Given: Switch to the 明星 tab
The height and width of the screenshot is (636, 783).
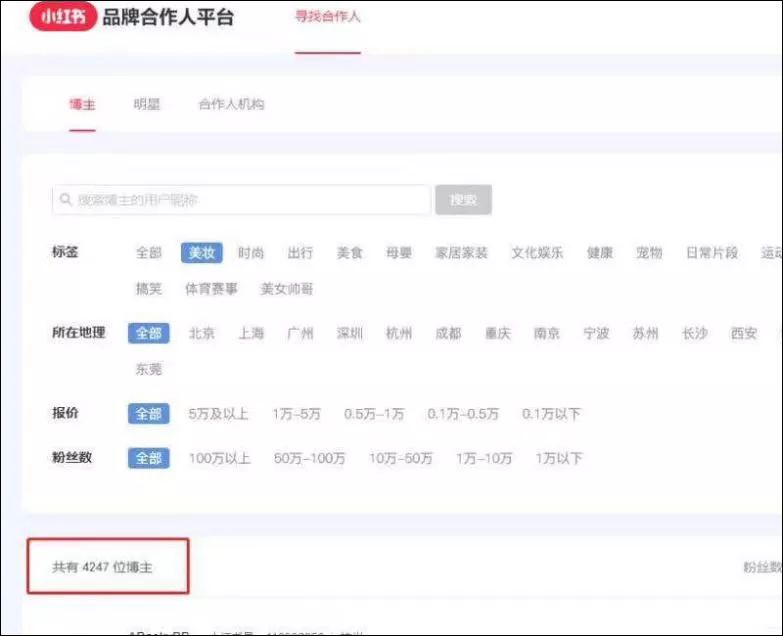Looking at the screenshot, I should [x=147, y=104].
